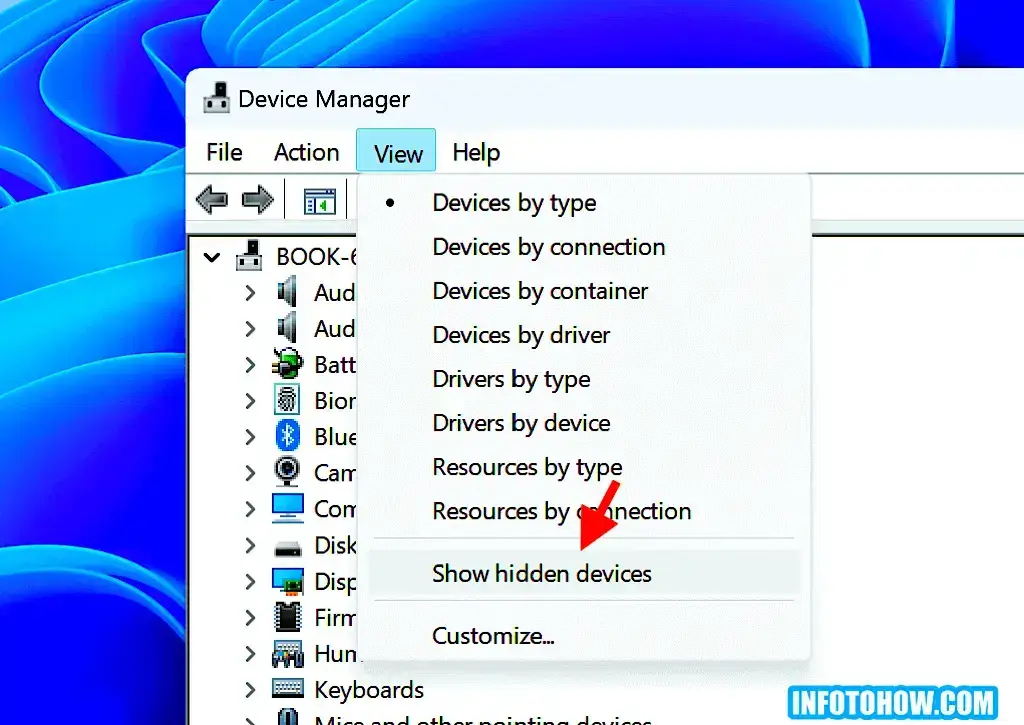
Task: Select the Hun tree label
Action: point(335,653)
